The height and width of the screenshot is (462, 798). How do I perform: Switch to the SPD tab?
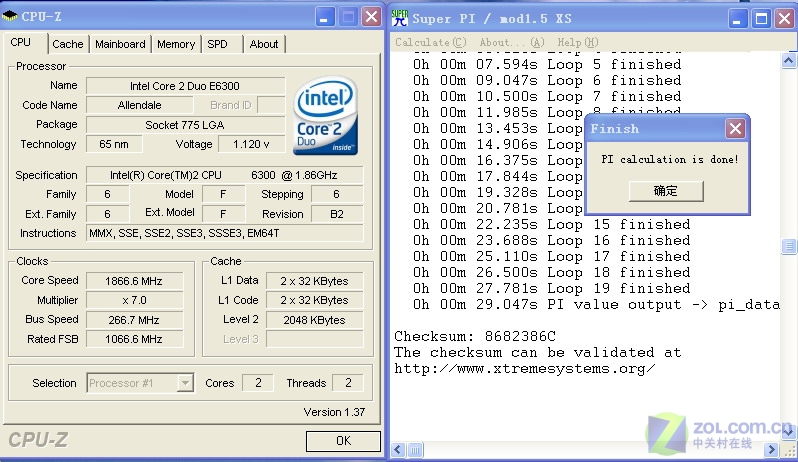(217, 44)
